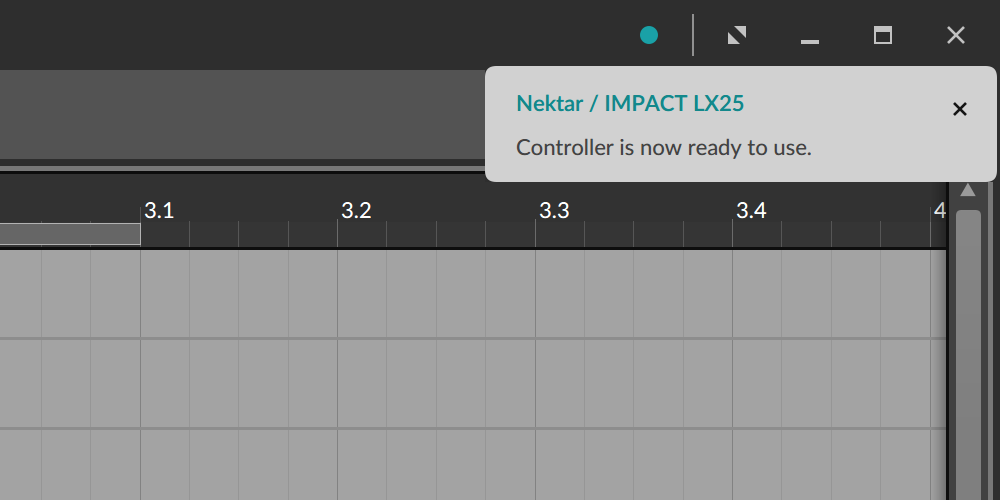Maximize the application window
Screen dimensions: 1000x500
[x=883, y=36]
